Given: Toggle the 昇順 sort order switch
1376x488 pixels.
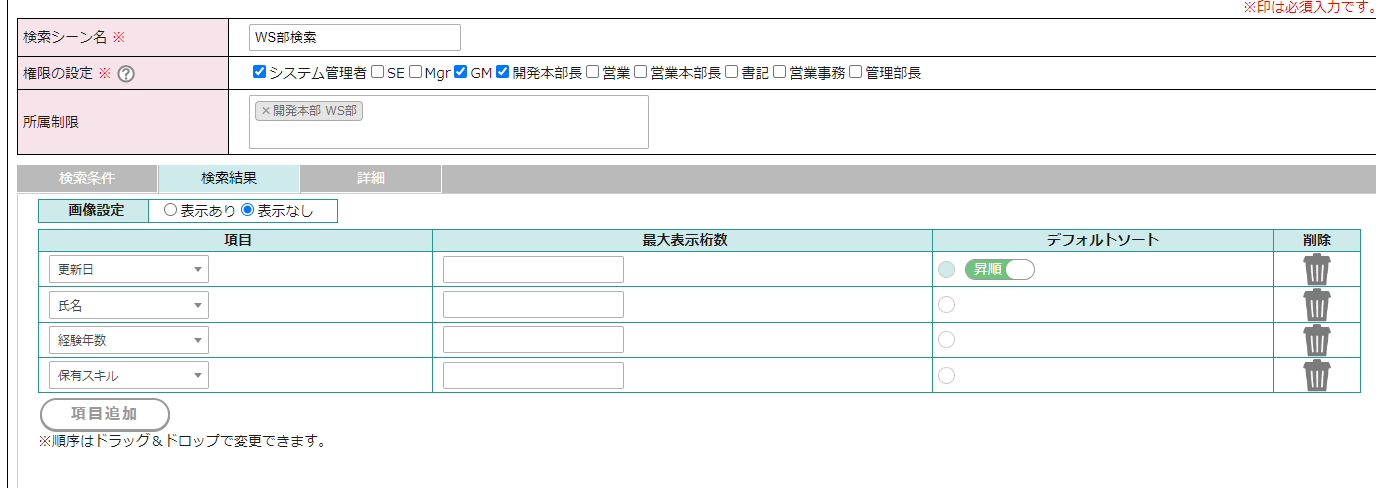Looking at the screenshot, I should tap(999, 269).
